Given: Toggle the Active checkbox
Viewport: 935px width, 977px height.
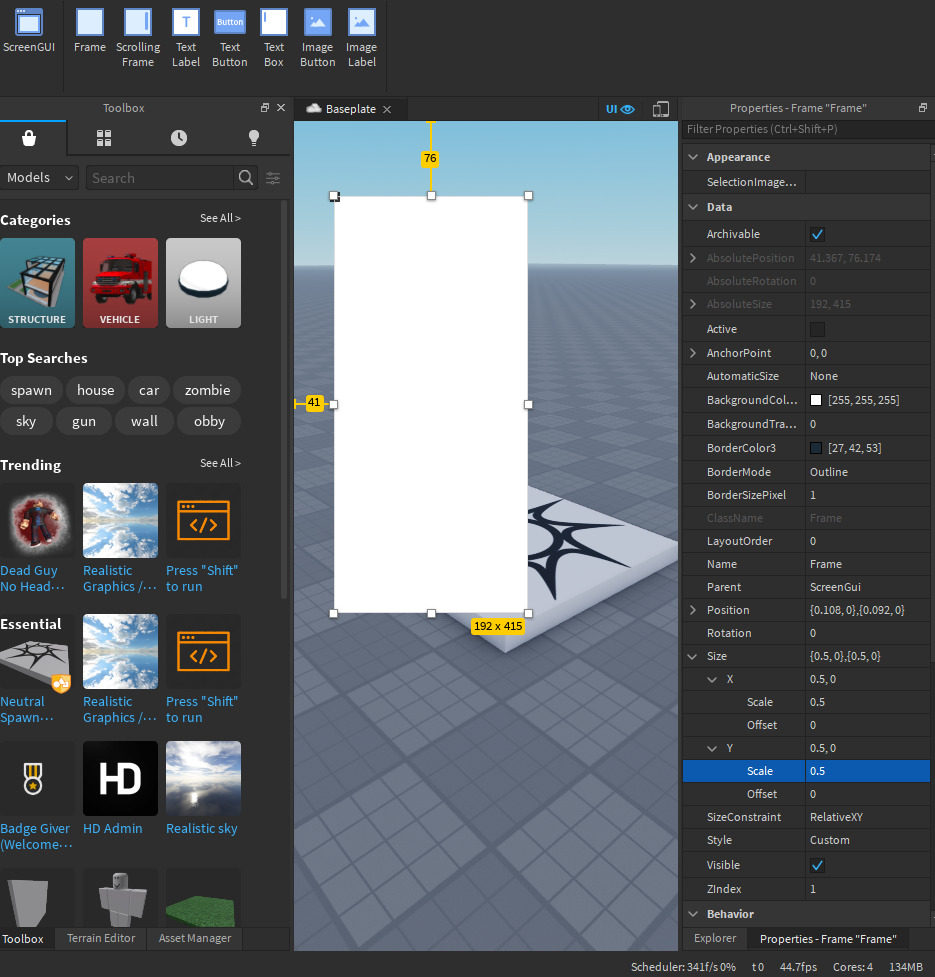Looking at the screenshot, I should 817,329.
